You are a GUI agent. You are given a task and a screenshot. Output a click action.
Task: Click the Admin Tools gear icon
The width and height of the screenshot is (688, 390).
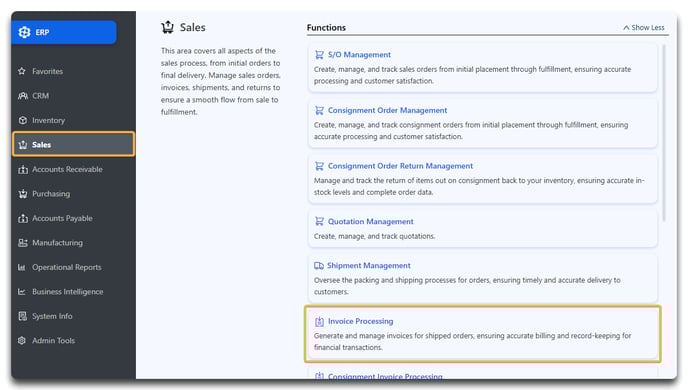(x=22, y=340)
